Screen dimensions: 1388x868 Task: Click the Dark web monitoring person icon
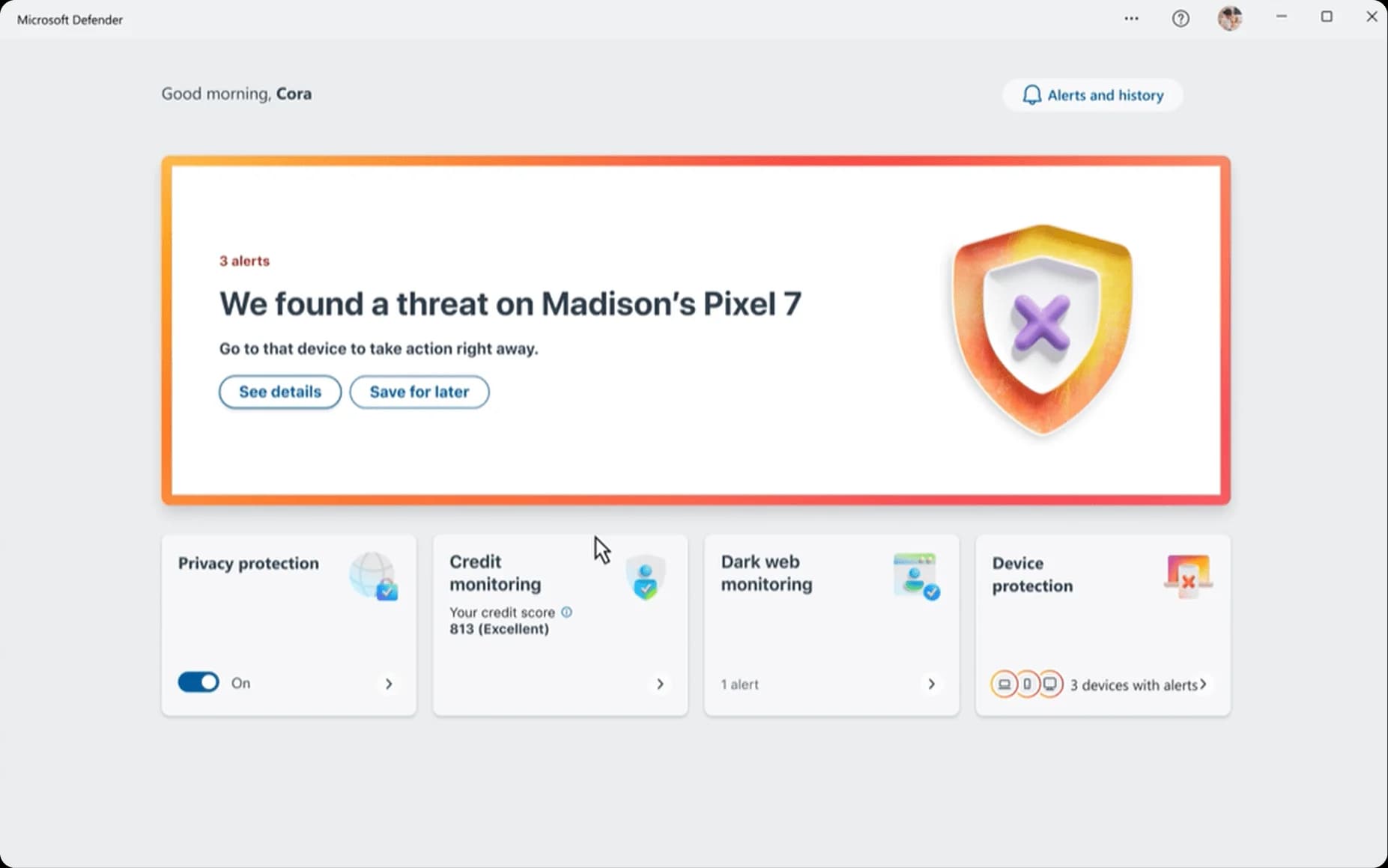click(917, 577)
